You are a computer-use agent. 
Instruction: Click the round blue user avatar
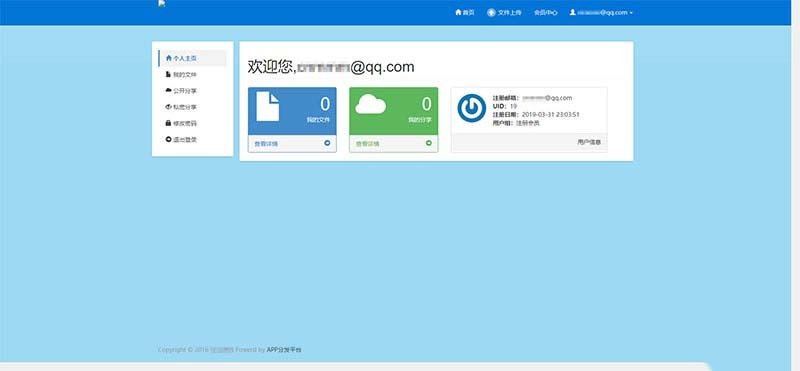coord(471,108)
